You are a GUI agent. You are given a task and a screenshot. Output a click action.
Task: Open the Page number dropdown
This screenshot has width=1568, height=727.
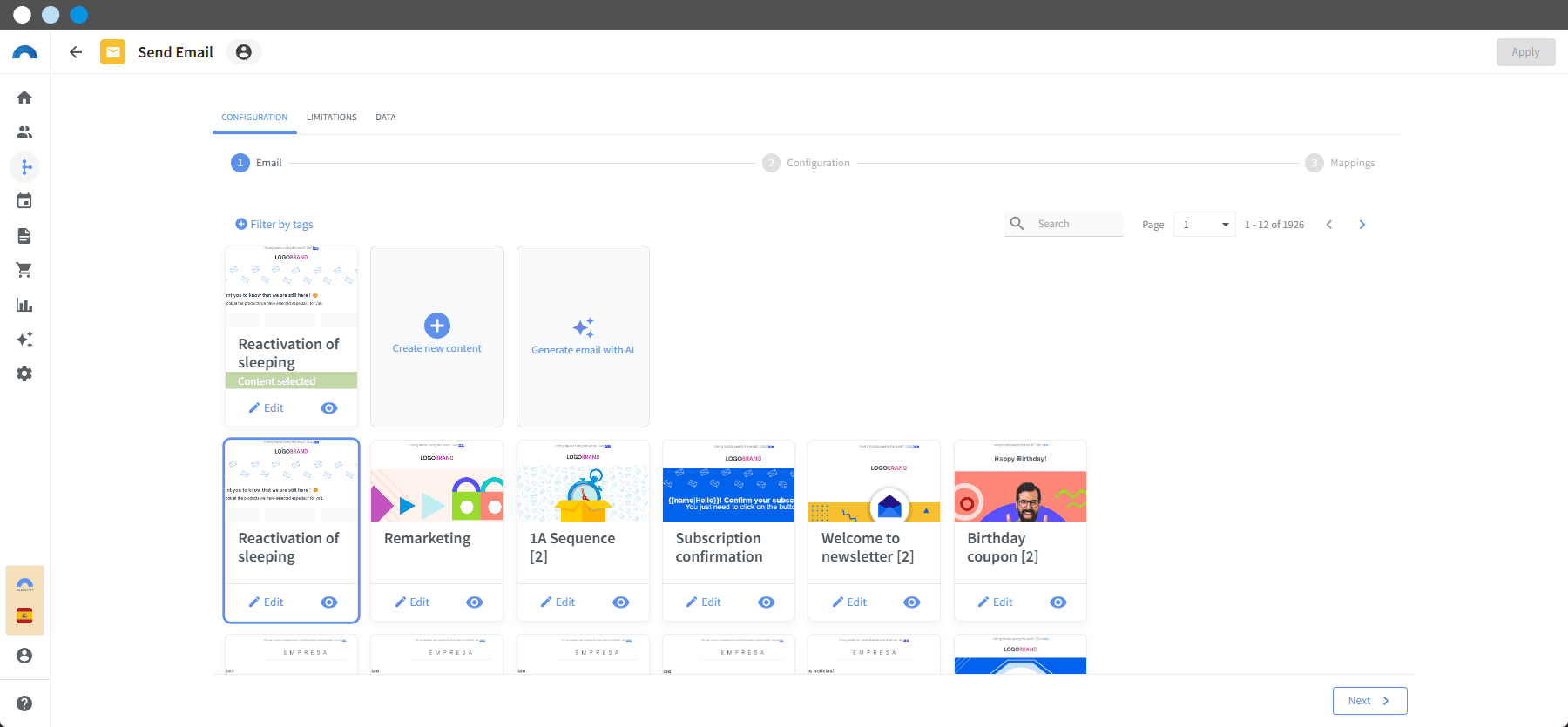1204,225
